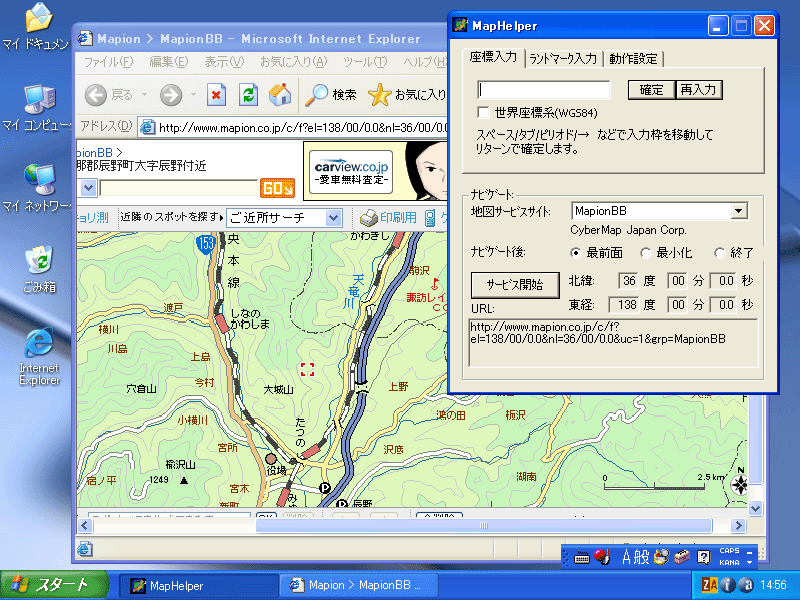Image resolution: width=800 pixels, height=600 pixels.
Task: Click the info tray icon next to ZA
Action: tap(728, 585)
